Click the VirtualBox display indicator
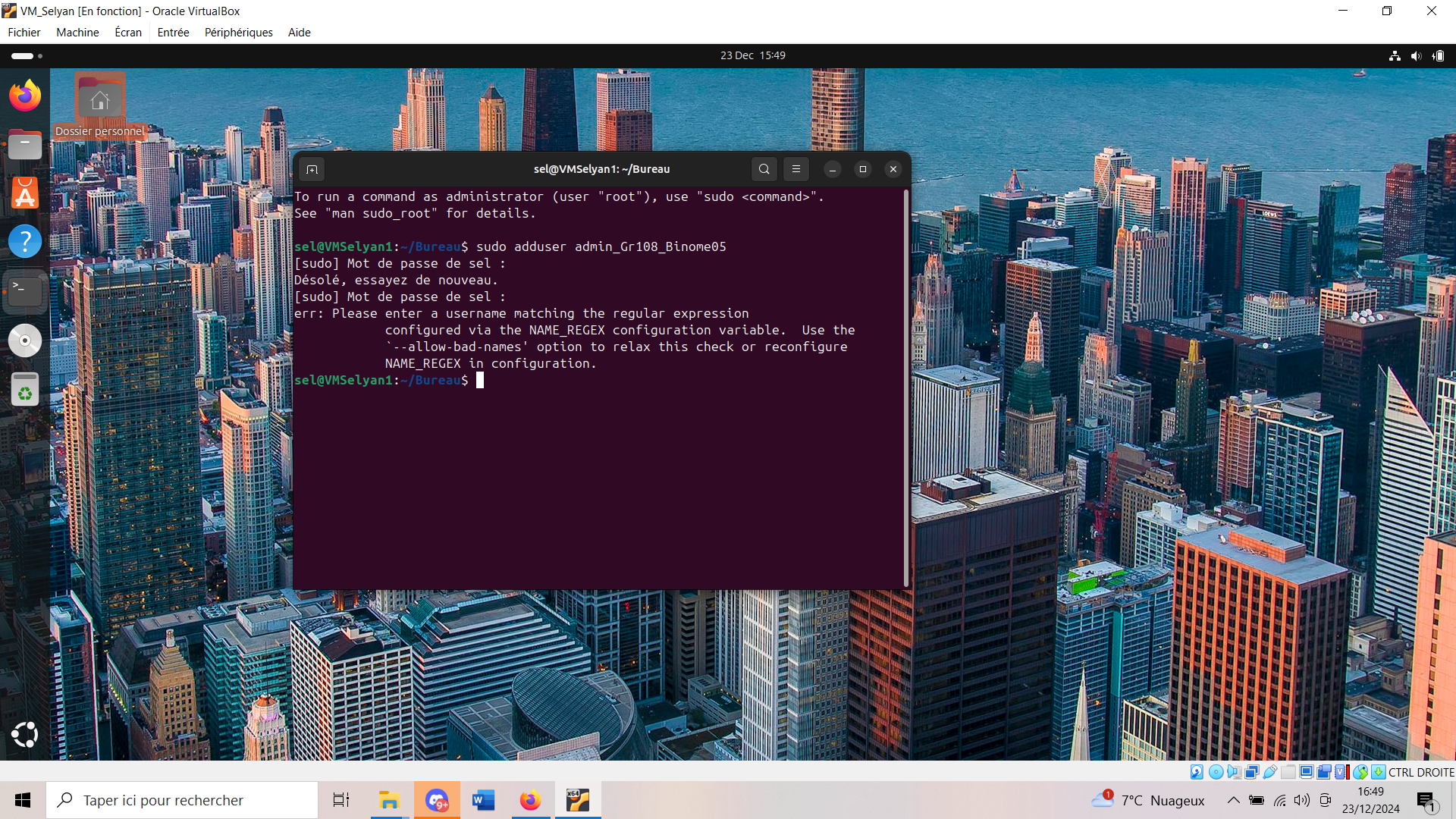Viewport: 1456px width, 819px height. tap(1307, 772)
